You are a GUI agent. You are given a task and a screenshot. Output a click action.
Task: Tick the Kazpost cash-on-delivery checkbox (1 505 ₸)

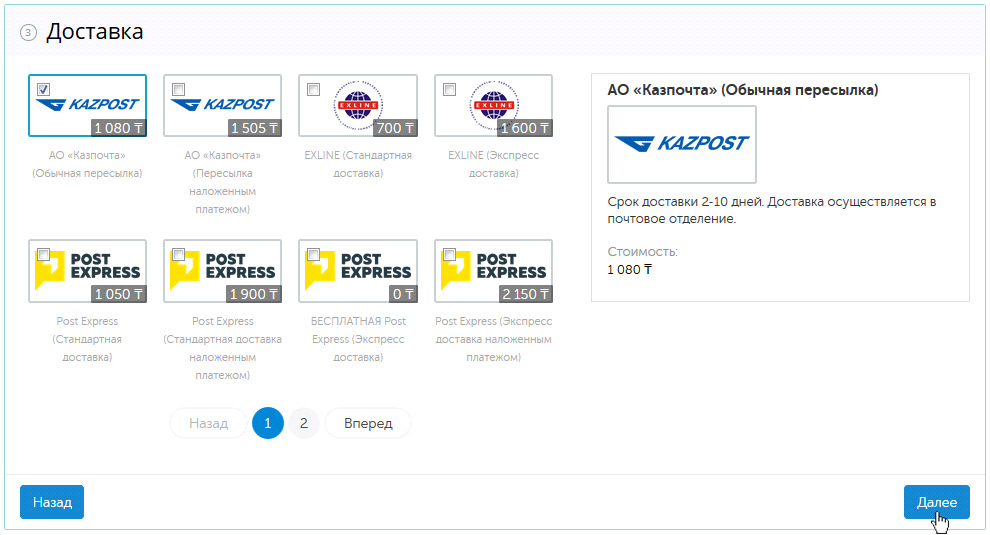178,90
